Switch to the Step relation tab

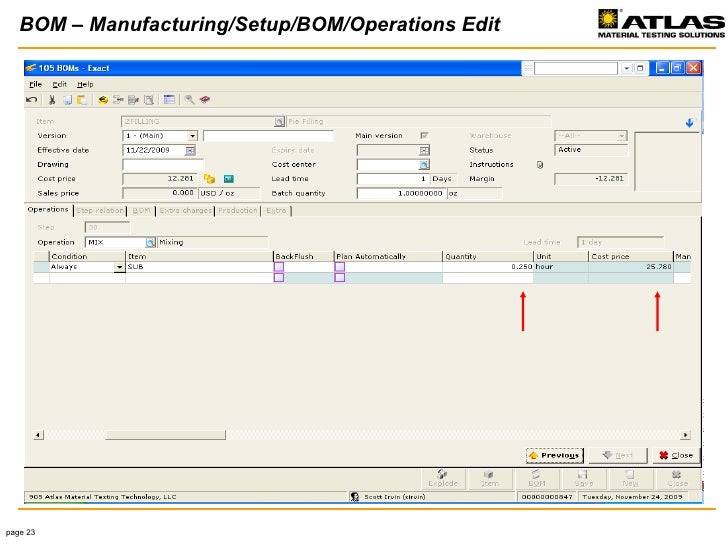pyautogui.click(x=100, y=211)
